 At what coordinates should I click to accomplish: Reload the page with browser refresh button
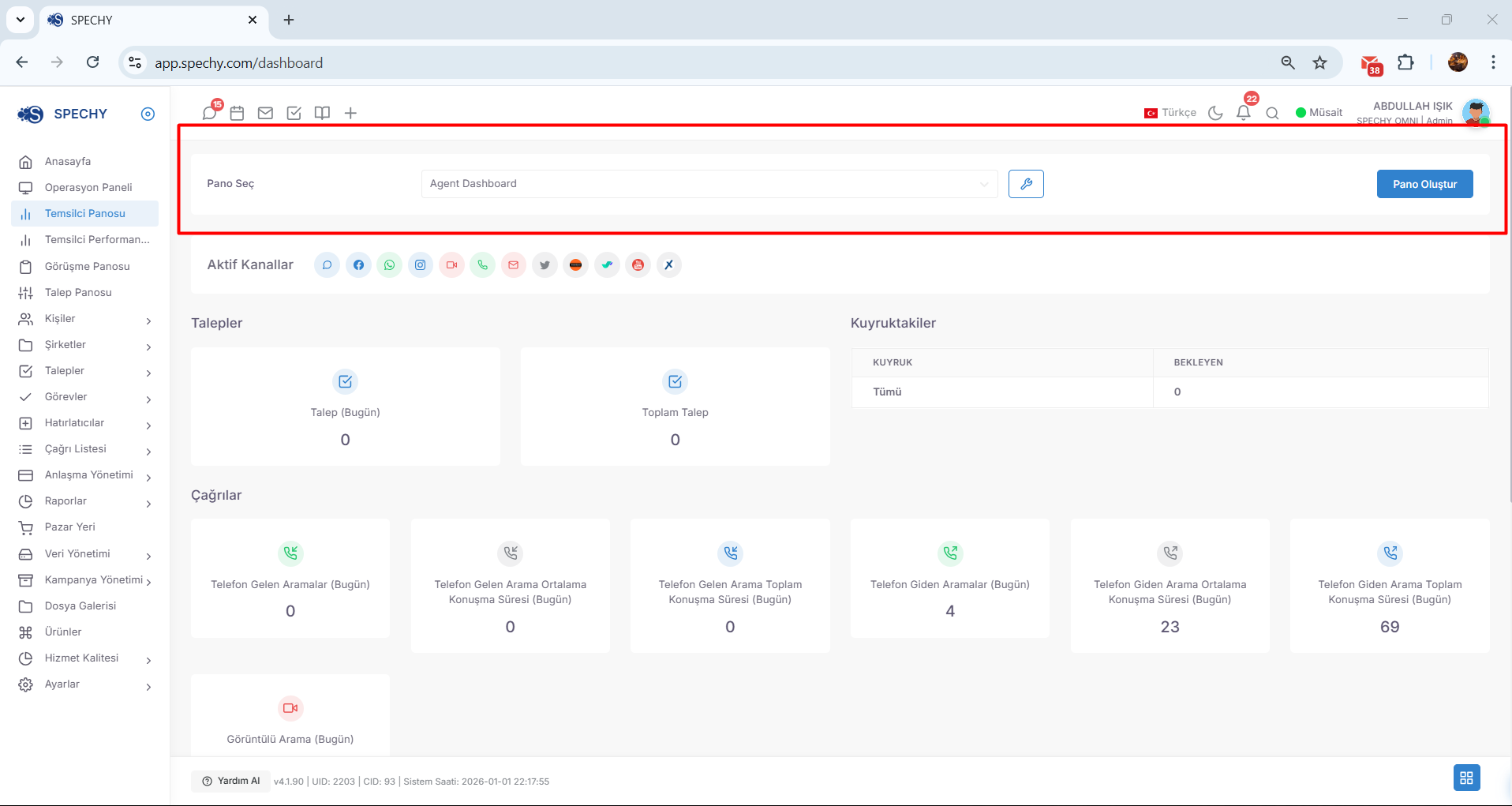click(93, 62)
